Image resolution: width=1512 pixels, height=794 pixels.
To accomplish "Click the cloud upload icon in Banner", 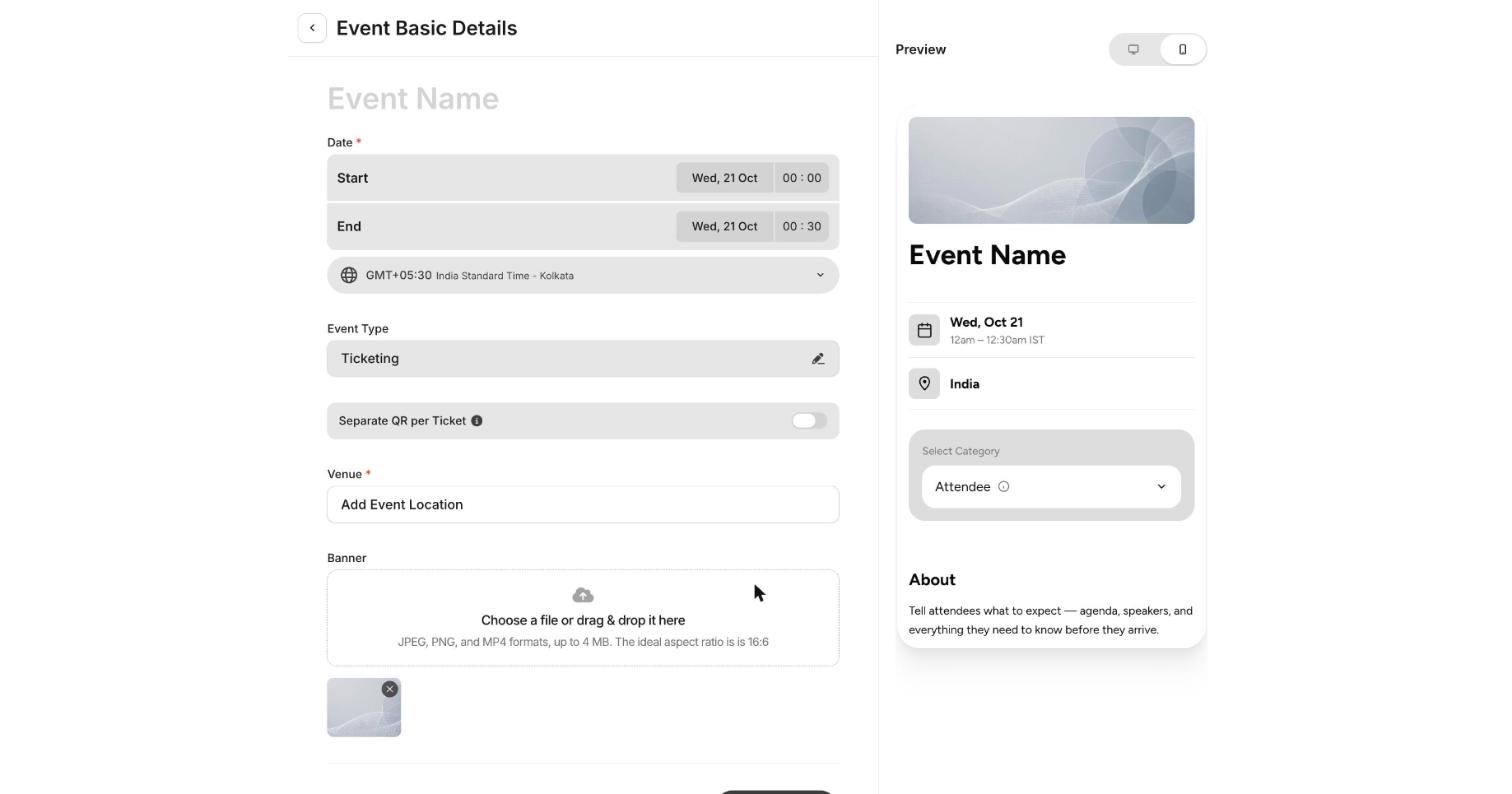I will [x=583, y=596].
